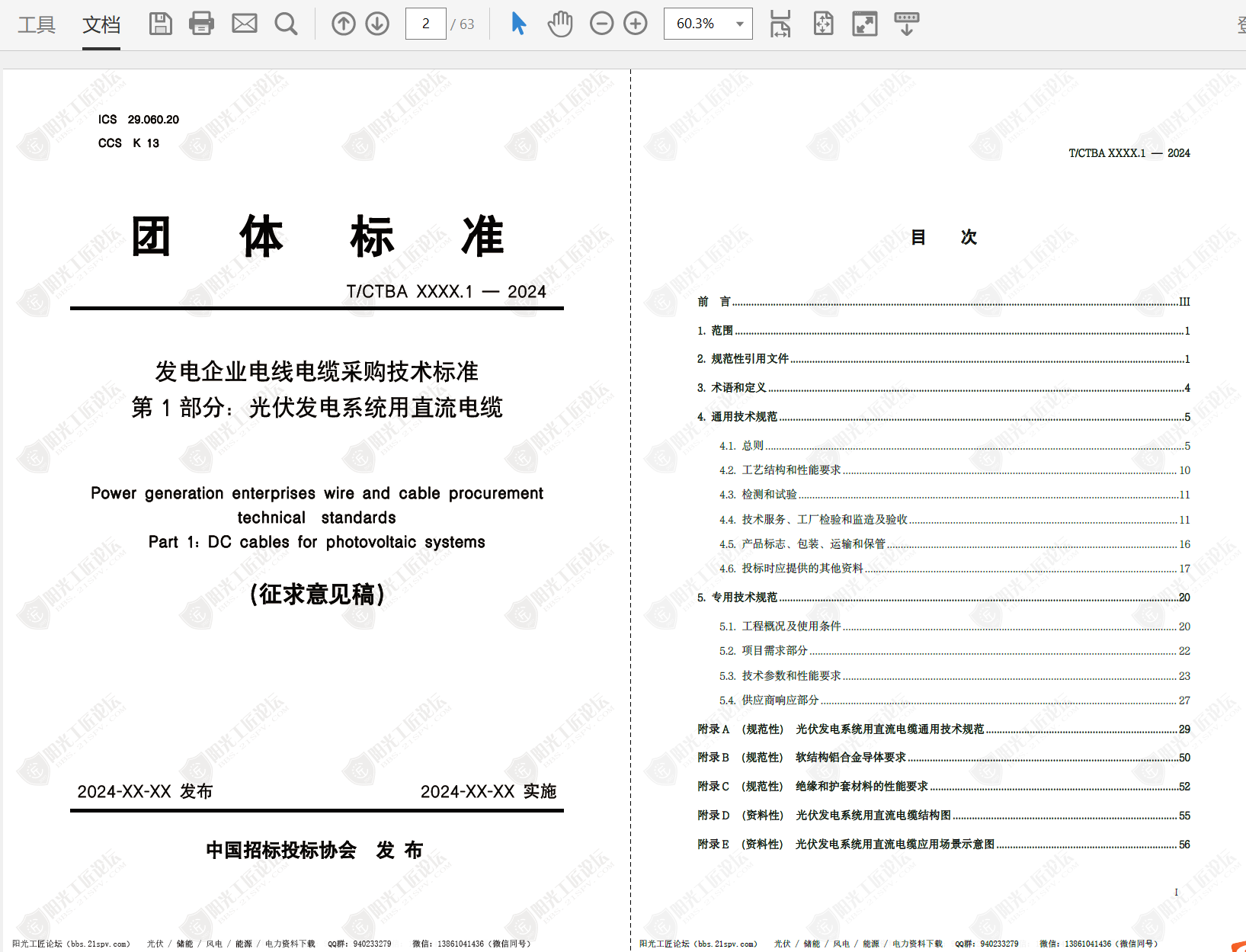Jump to 附录E 应用场景示意图
The image size is (1246, 952).
(x=943, y=845)
